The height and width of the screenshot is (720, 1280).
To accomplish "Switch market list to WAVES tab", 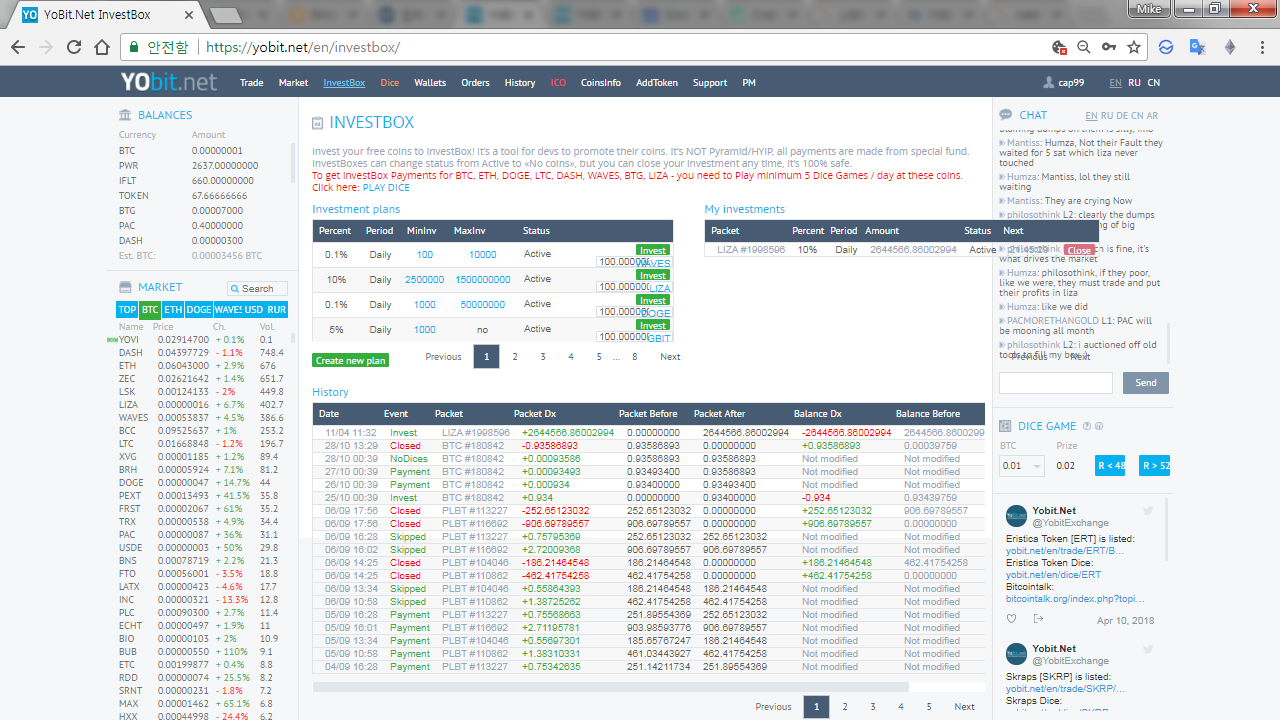I will point(229,310).
